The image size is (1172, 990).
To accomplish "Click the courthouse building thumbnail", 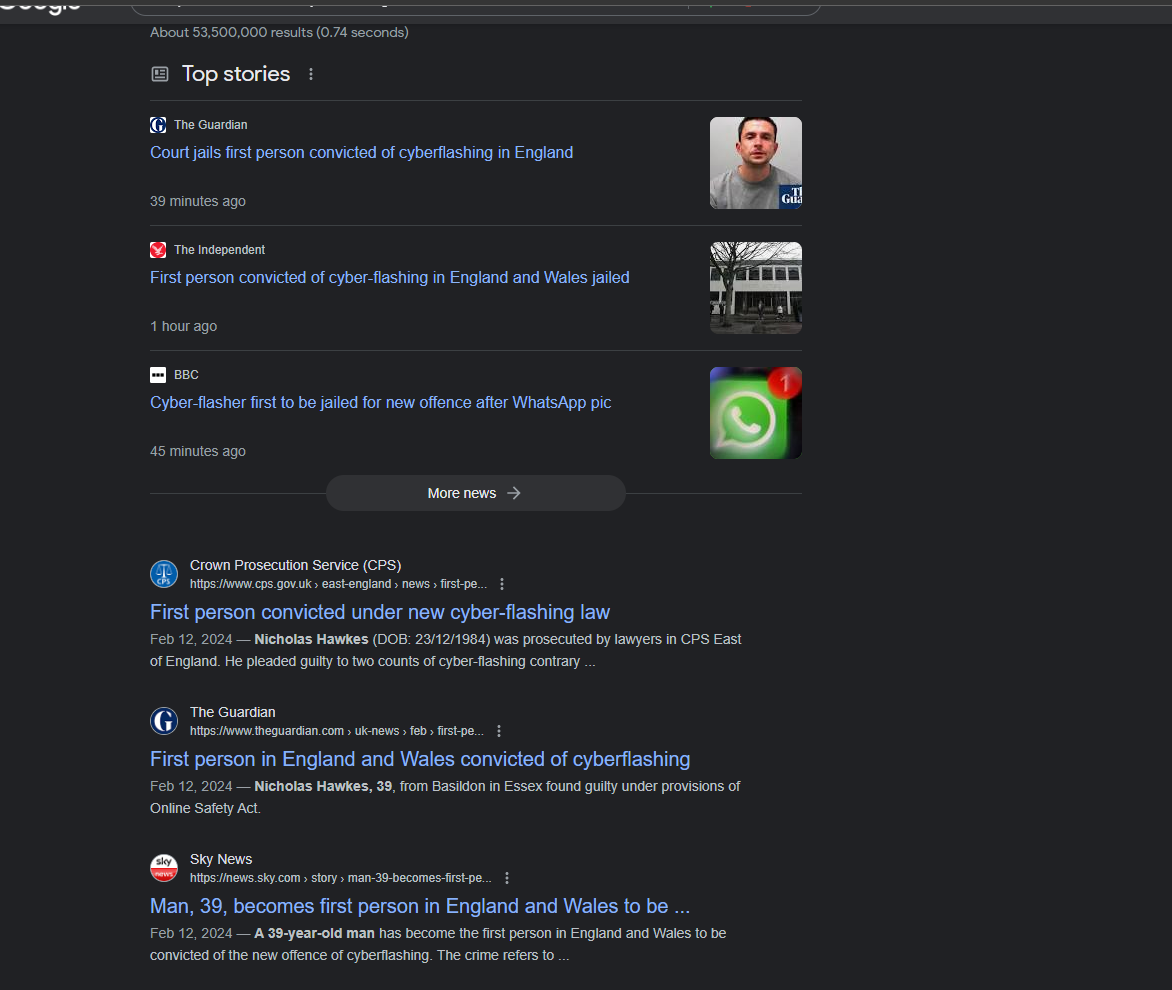I will 755,288.
